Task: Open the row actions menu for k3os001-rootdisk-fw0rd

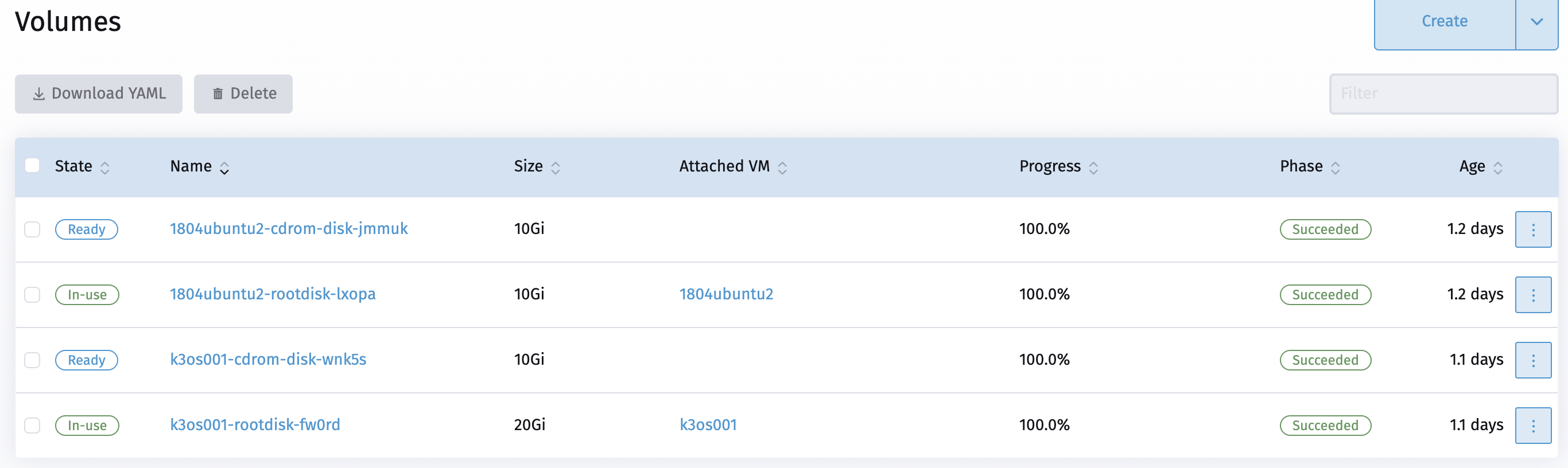Action: coord(1532,425)
